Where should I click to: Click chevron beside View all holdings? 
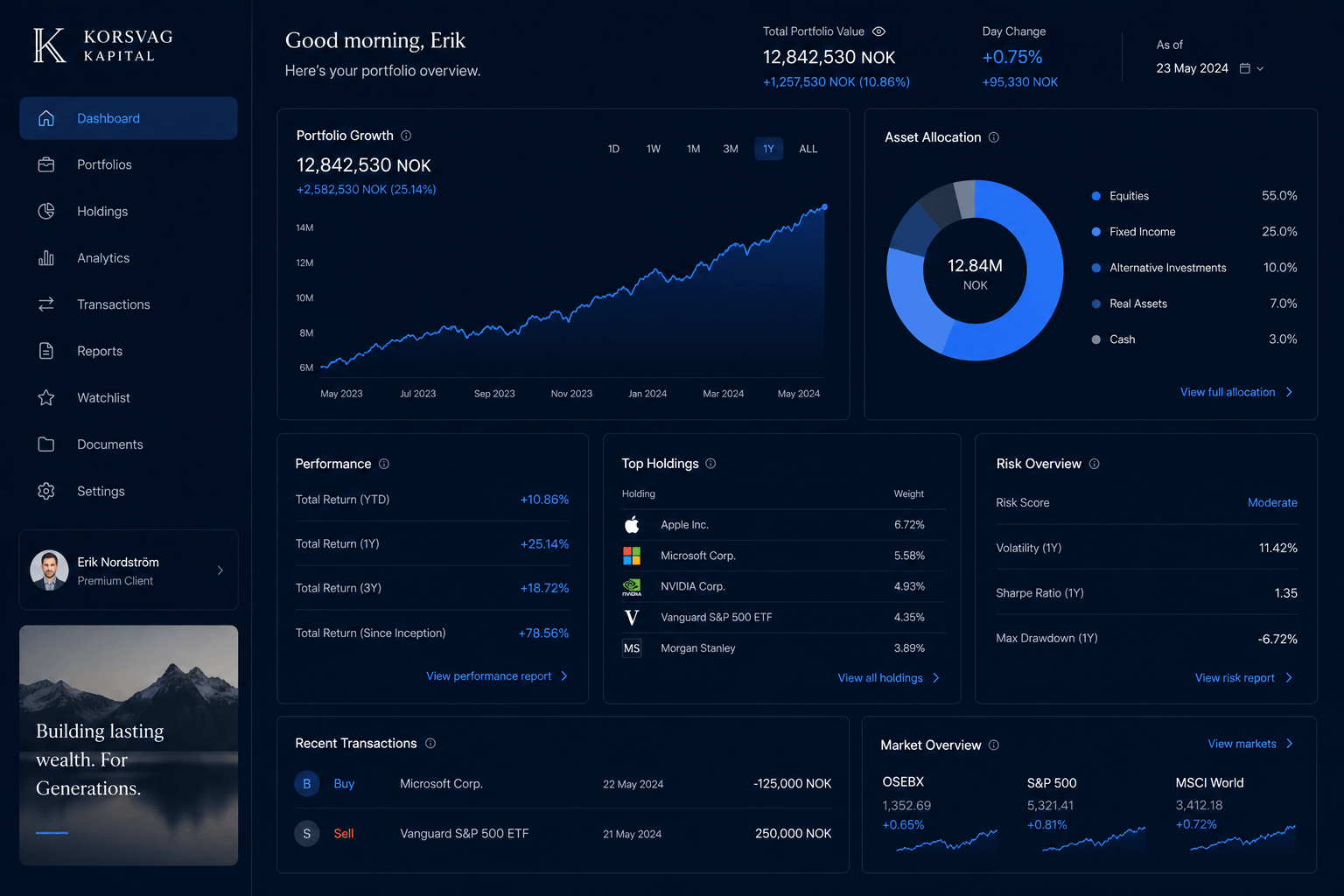[936, 678]
